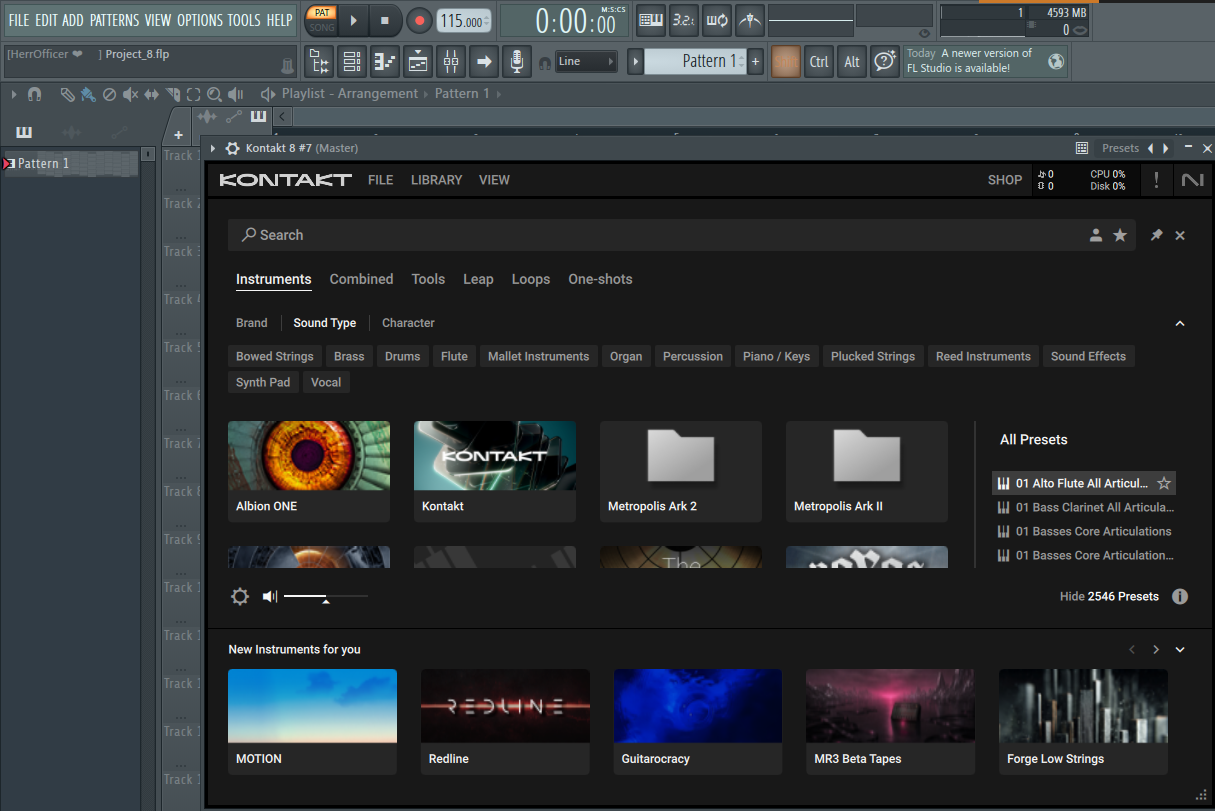Collapse the New Instruments for you section

[1180, 649]
